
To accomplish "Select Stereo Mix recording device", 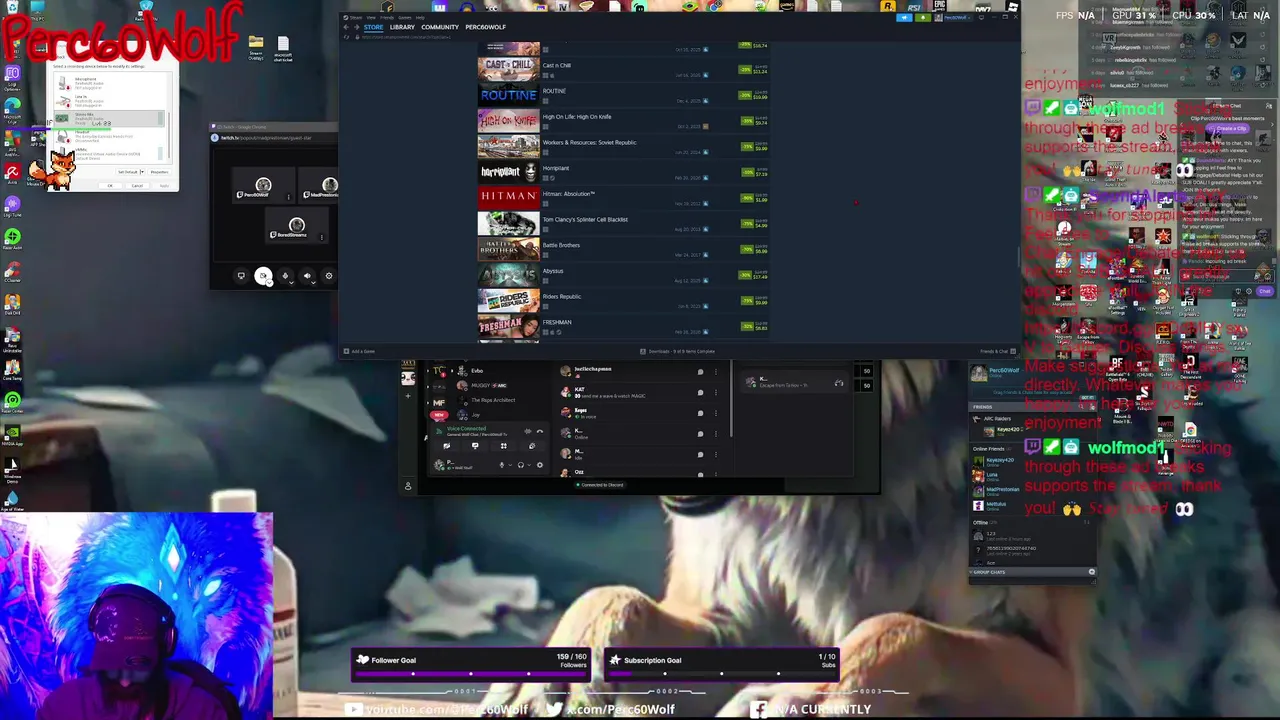I will (109, 118).
